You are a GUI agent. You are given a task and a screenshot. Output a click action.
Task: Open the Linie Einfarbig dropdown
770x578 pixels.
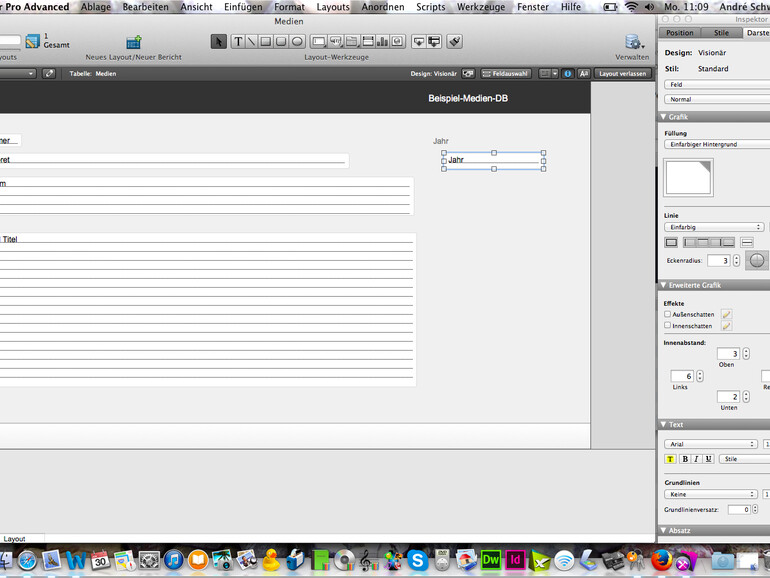point(714,227)
